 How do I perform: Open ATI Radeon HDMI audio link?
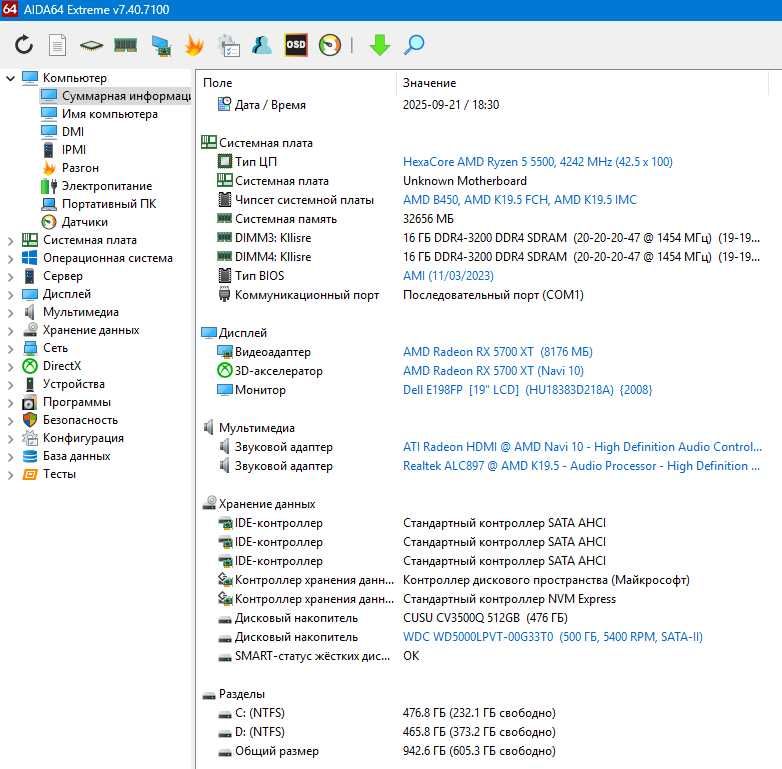[582, 447]
